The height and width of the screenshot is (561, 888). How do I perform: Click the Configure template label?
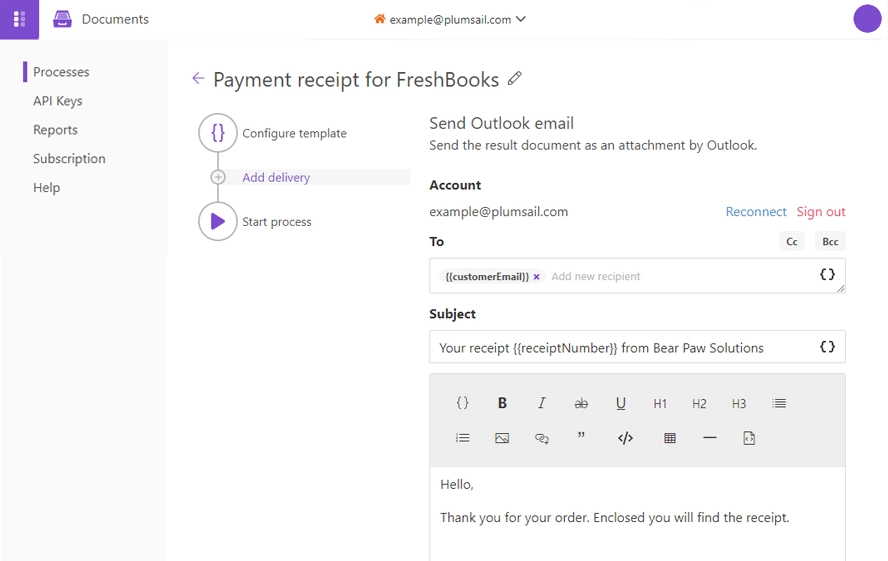tap(294, 133)
